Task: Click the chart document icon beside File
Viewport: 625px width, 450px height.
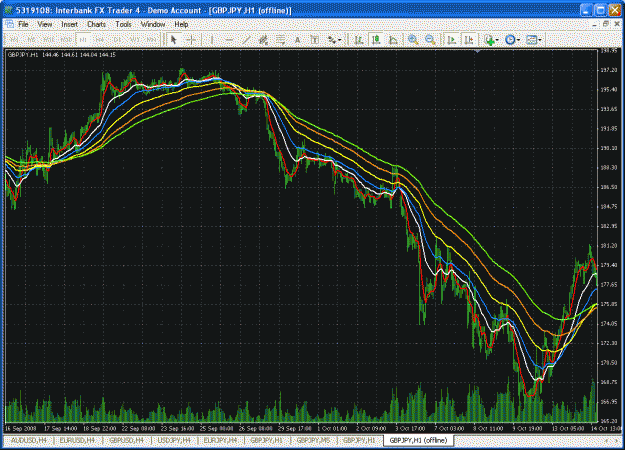Action: click(x=9, y=25)
